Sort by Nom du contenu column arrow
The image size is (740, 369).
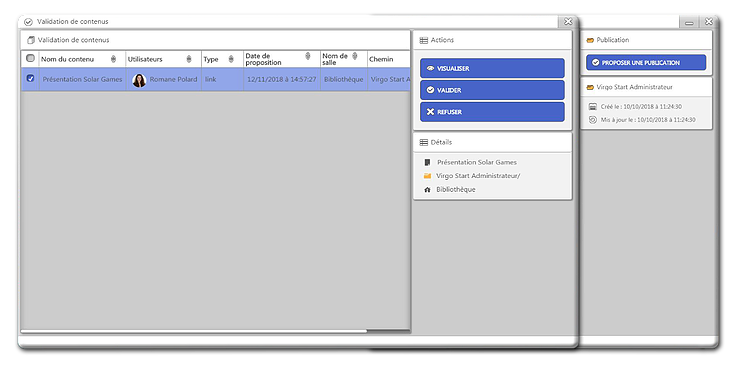pyautogui.click(x=113, y=59)
